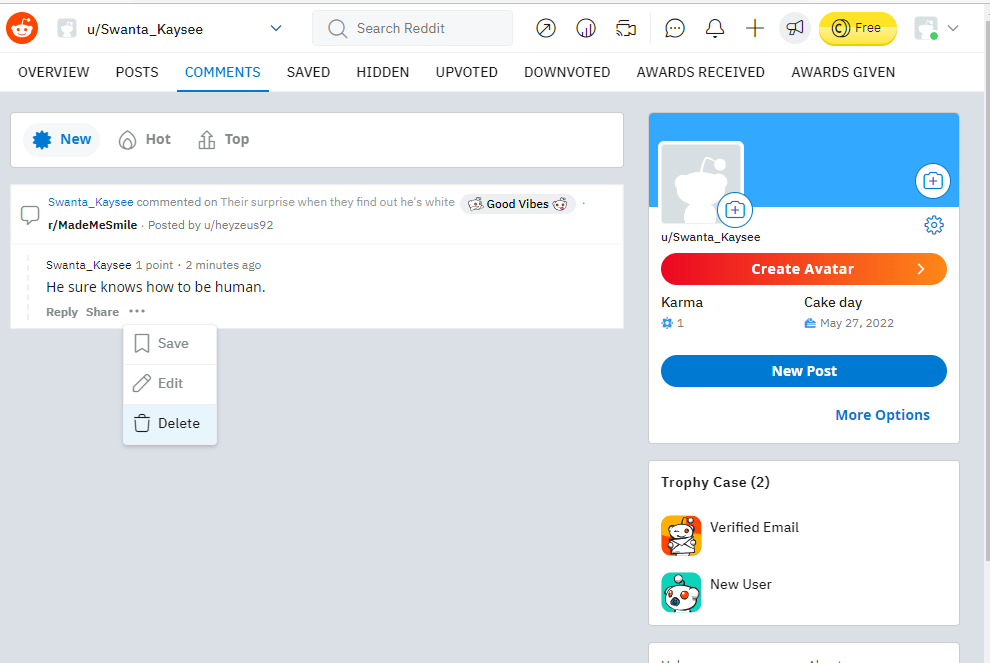Open the chat bubble icon

pos(675,28)
